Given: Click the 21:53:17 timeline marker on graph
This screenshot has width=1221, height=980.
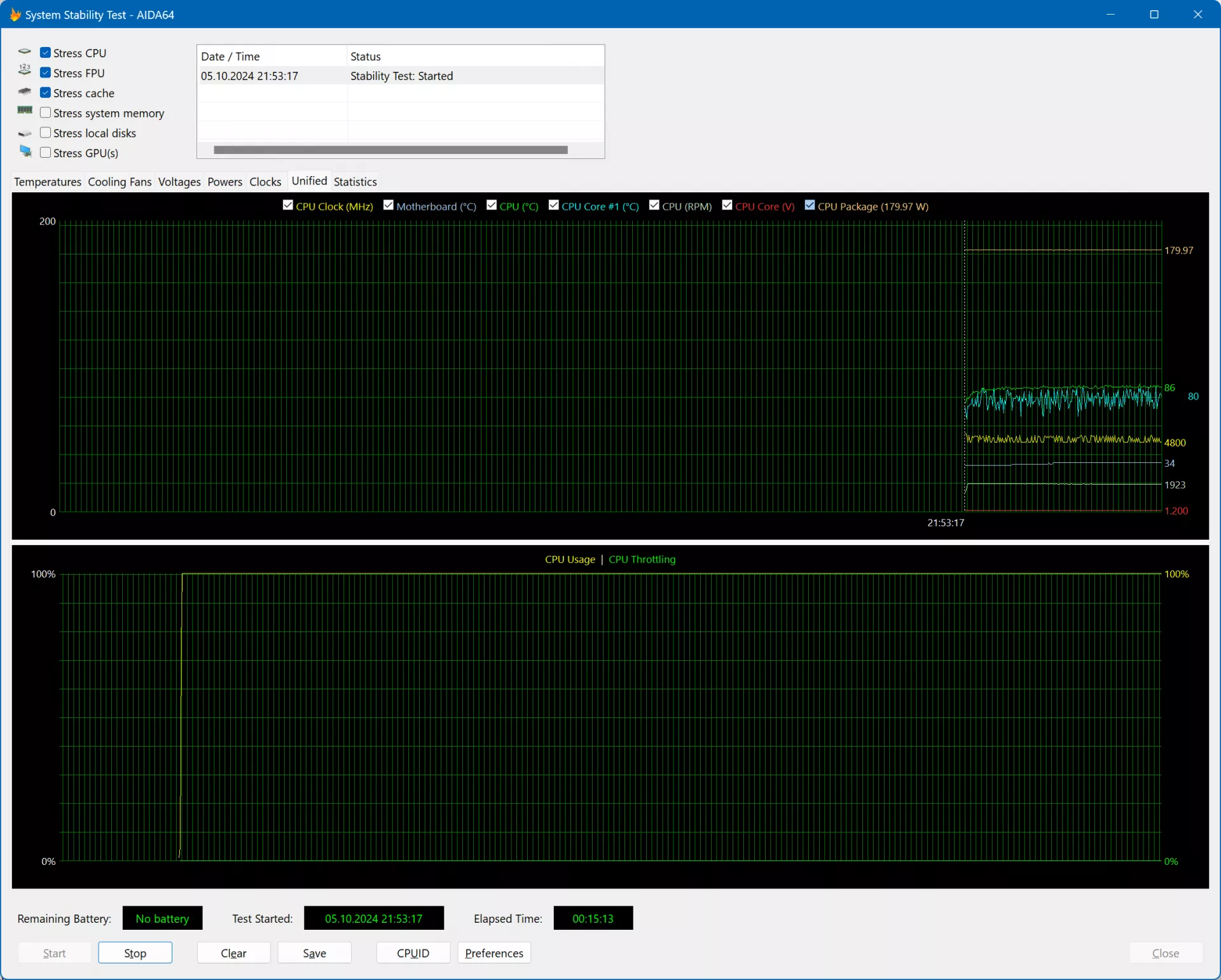Looking at the screenshot, I should (x=945, y=522).
